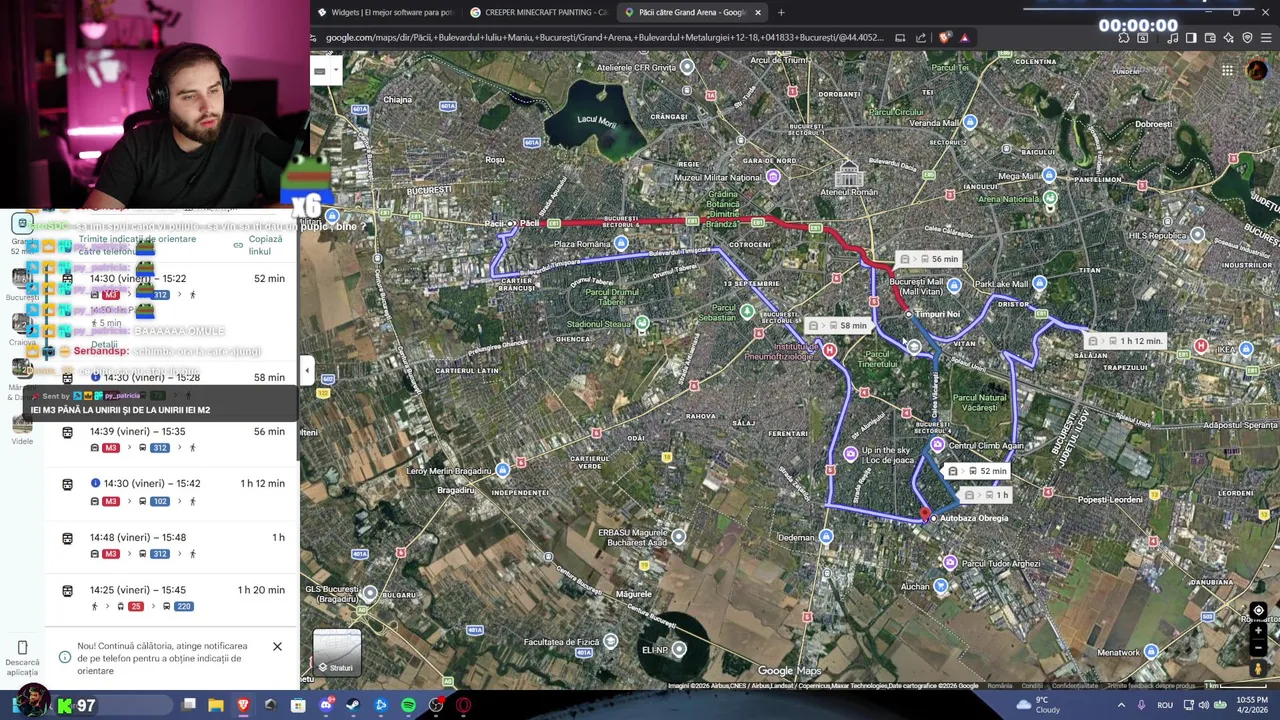Click the 1 h route label on map
This screenshot has width=1280, height=720.
point(988,495)
